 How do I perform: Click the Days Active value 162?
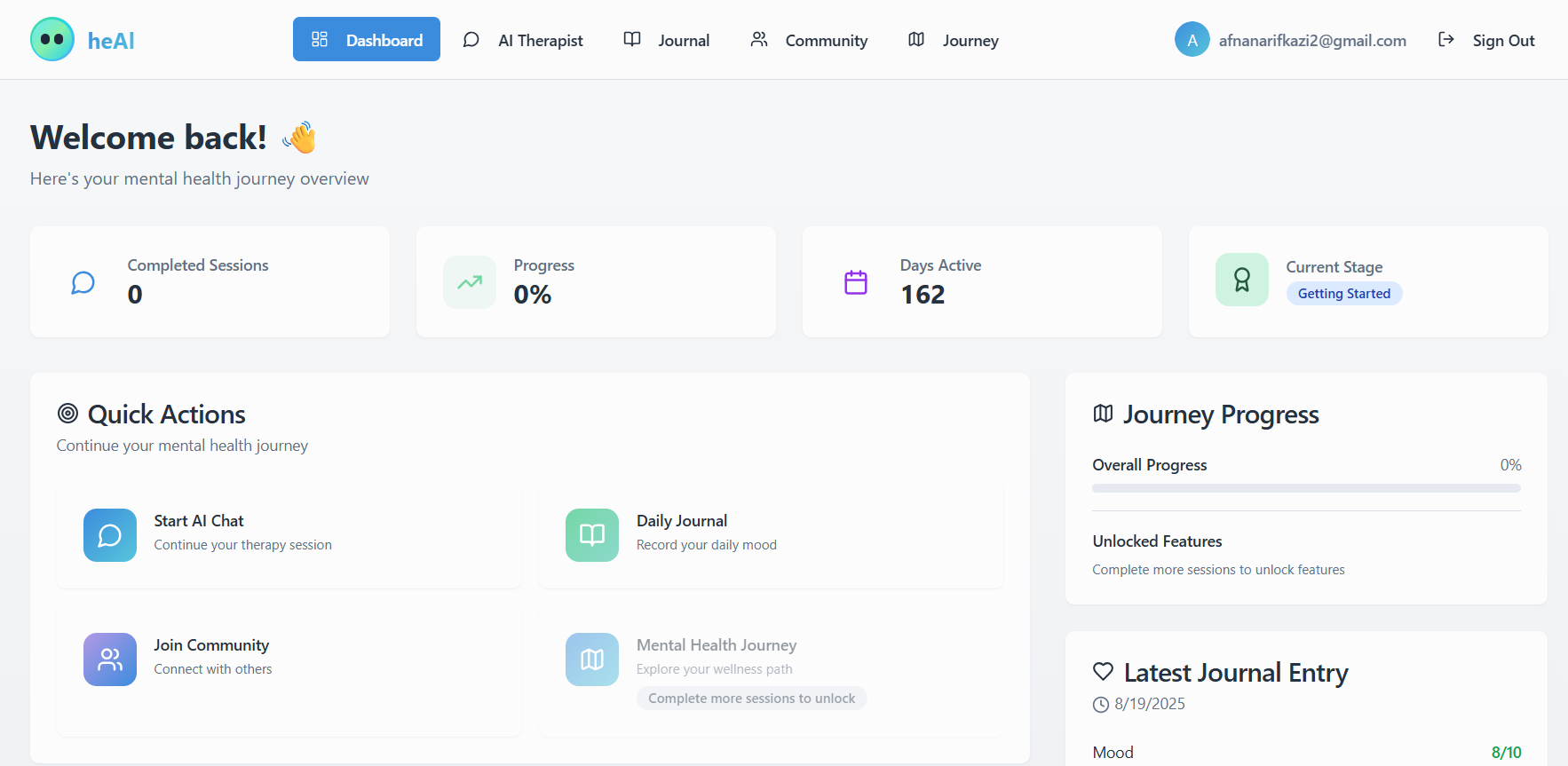[923, 295]
